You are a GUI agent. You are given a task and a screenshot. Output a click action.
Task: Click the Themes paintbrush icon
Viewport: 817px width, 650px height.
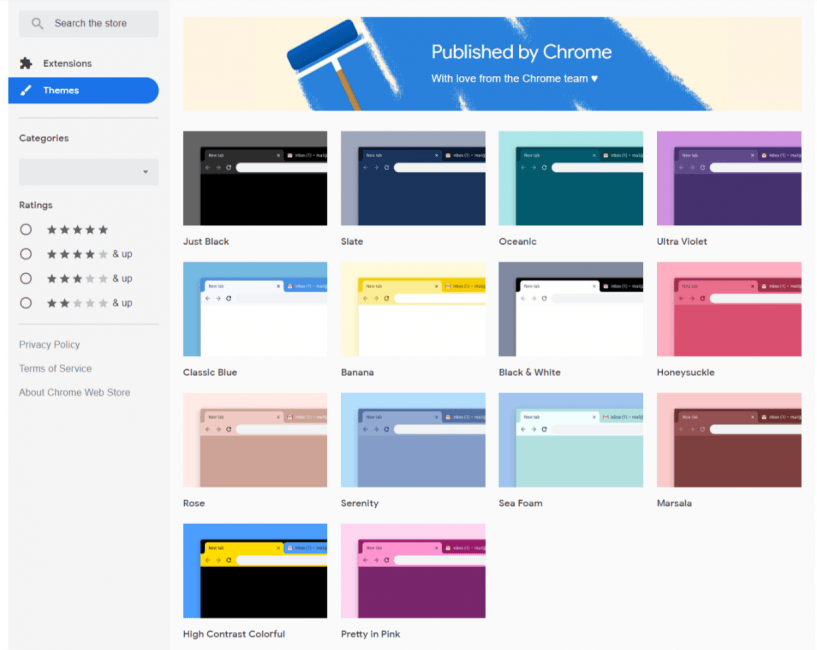pos(26,91)
